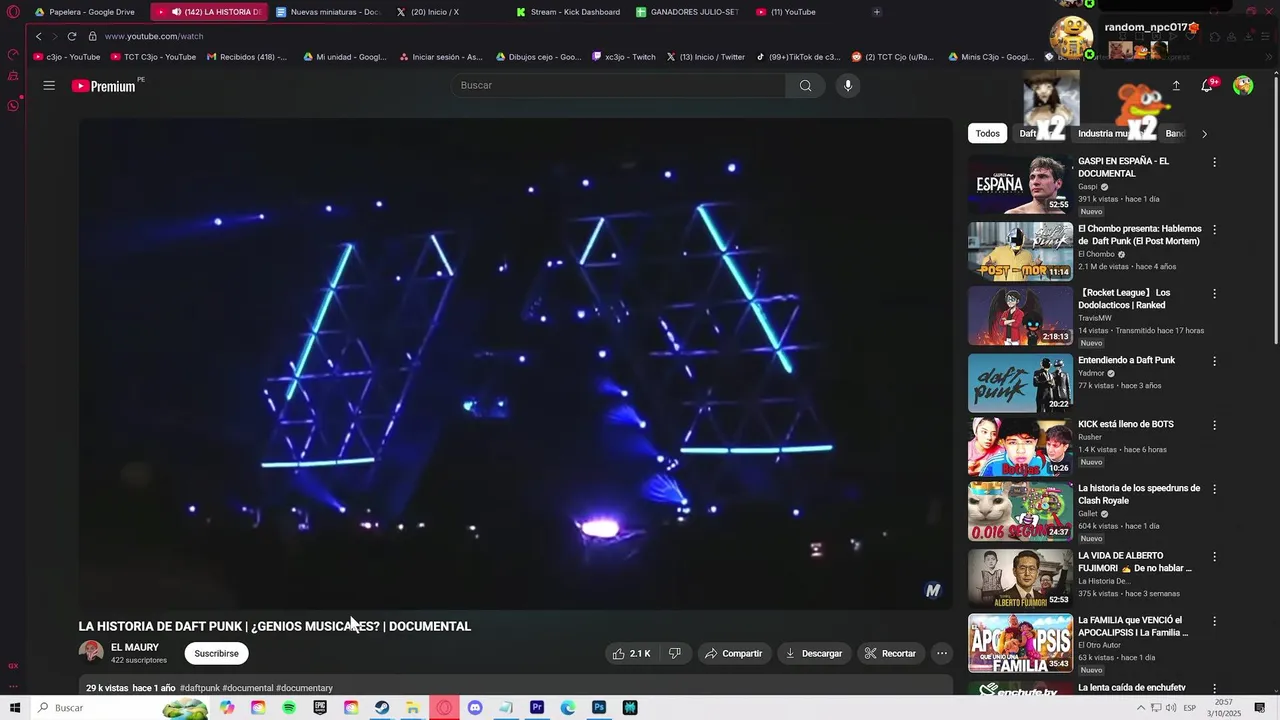Open options for Clash Royale speedruns video
1280x720 pixels.
(x=1215, y=489)
